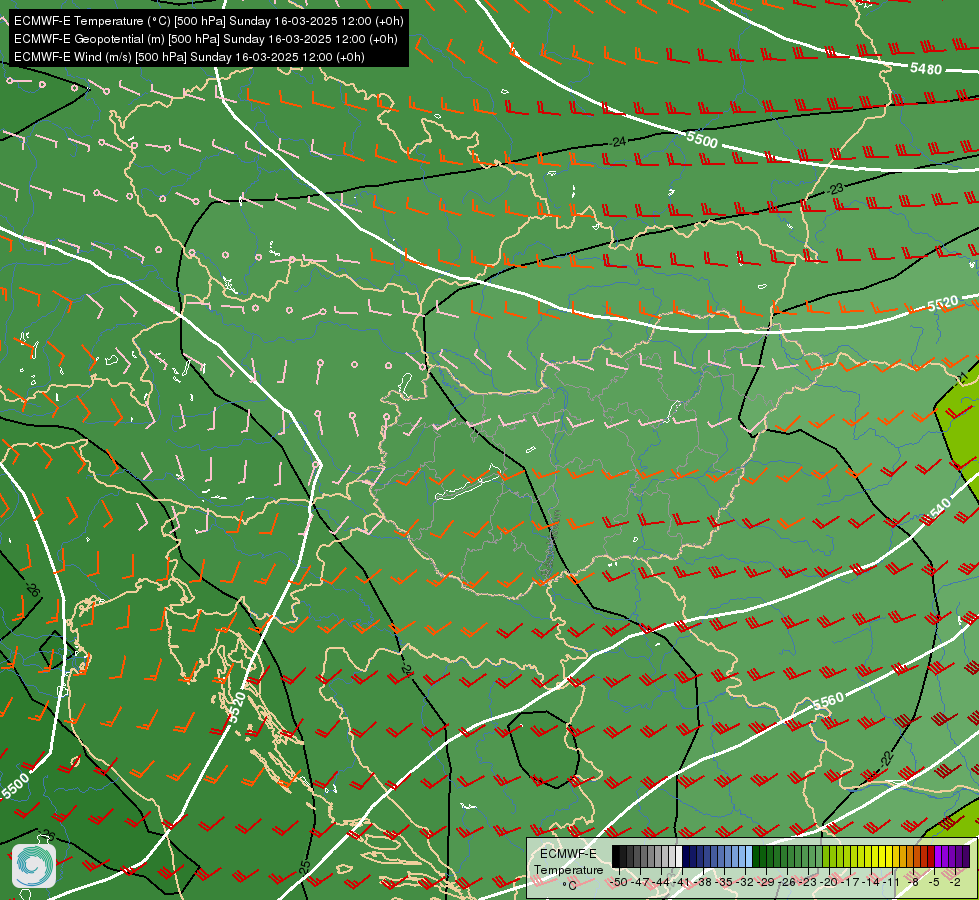The image size is (979, 900).
Task: Select the ECMWF-E Wind 500 hPa title line
Action: [x=189, y=57]
